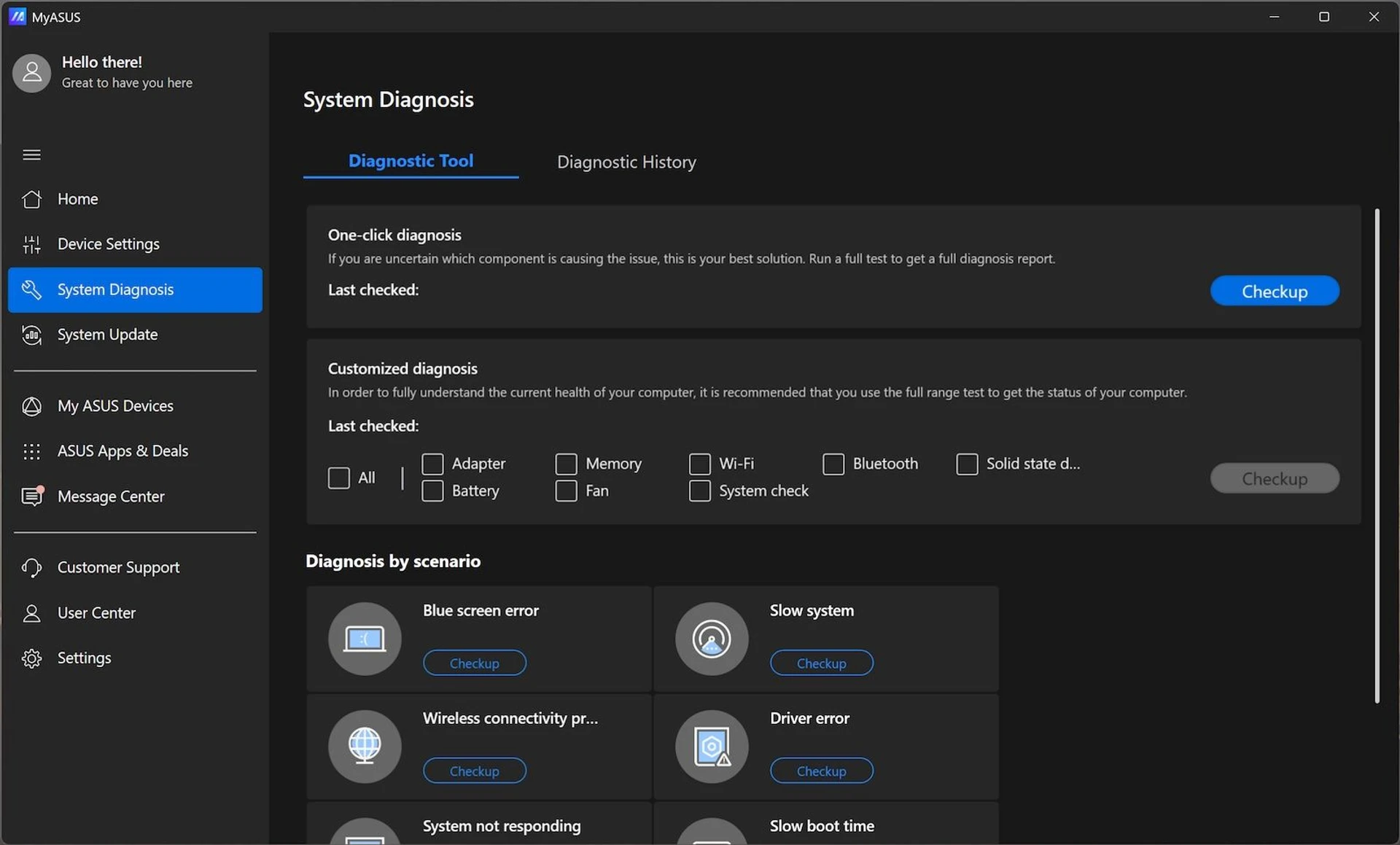Viewport: 1400px width, 845px height.
Task: Tick the Battery checkbox
Action: pos(432,491)
